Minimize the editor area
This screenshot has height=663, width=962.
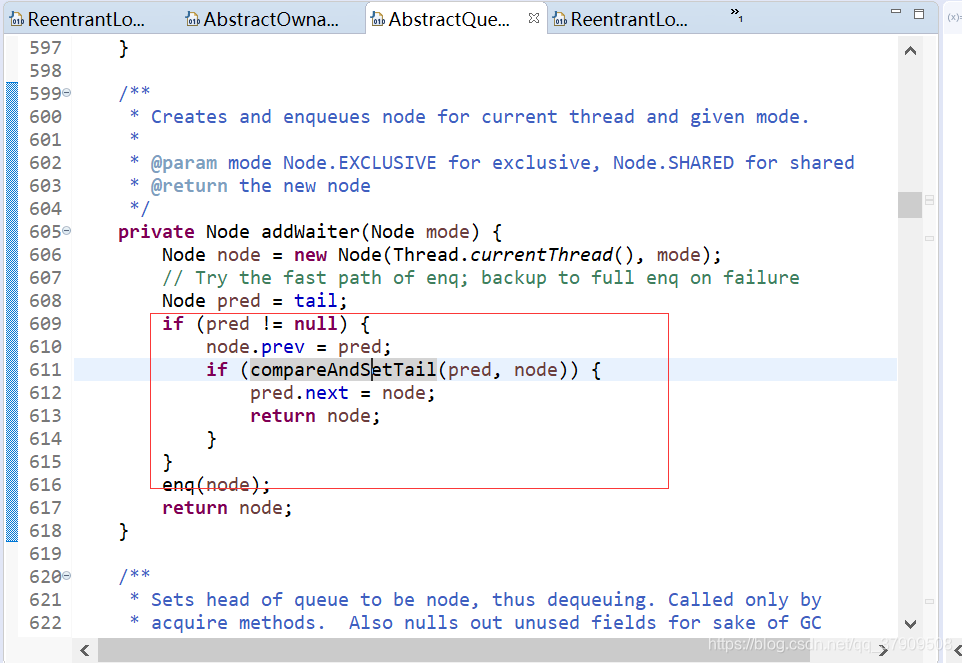pos(896,11)
